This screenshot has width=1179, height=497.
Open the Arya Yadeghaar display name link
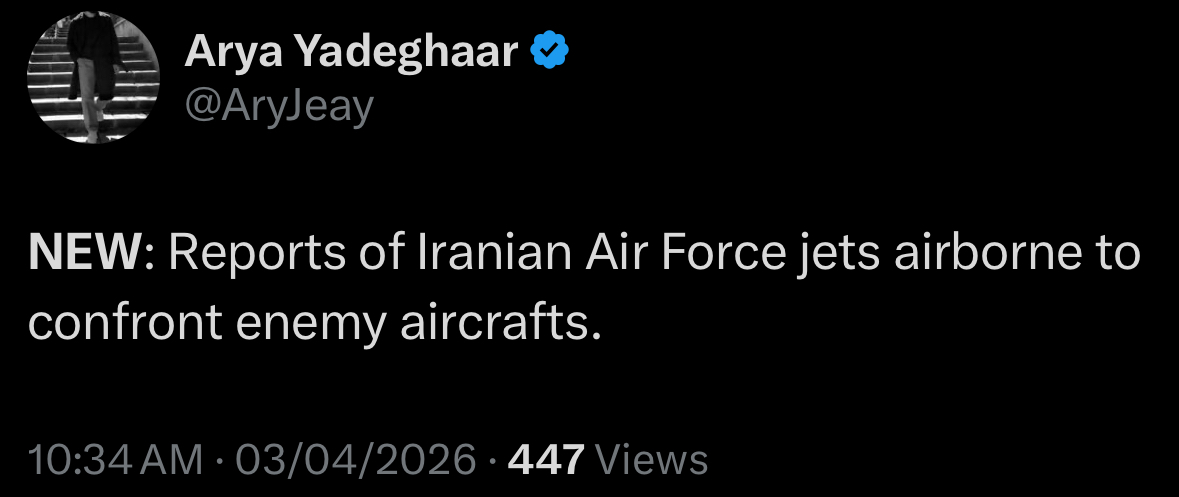pos(351,52)
